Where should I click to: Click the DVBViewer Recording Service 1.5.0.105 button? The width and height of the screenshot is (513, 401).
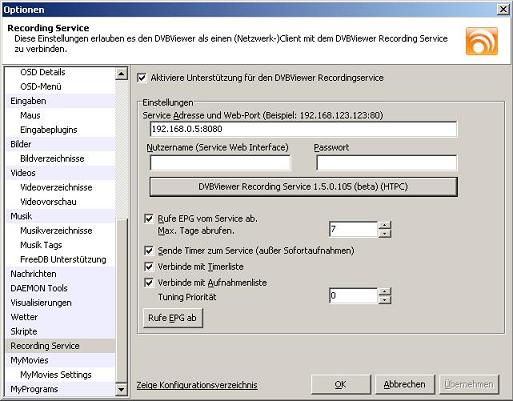pos(303,187)
